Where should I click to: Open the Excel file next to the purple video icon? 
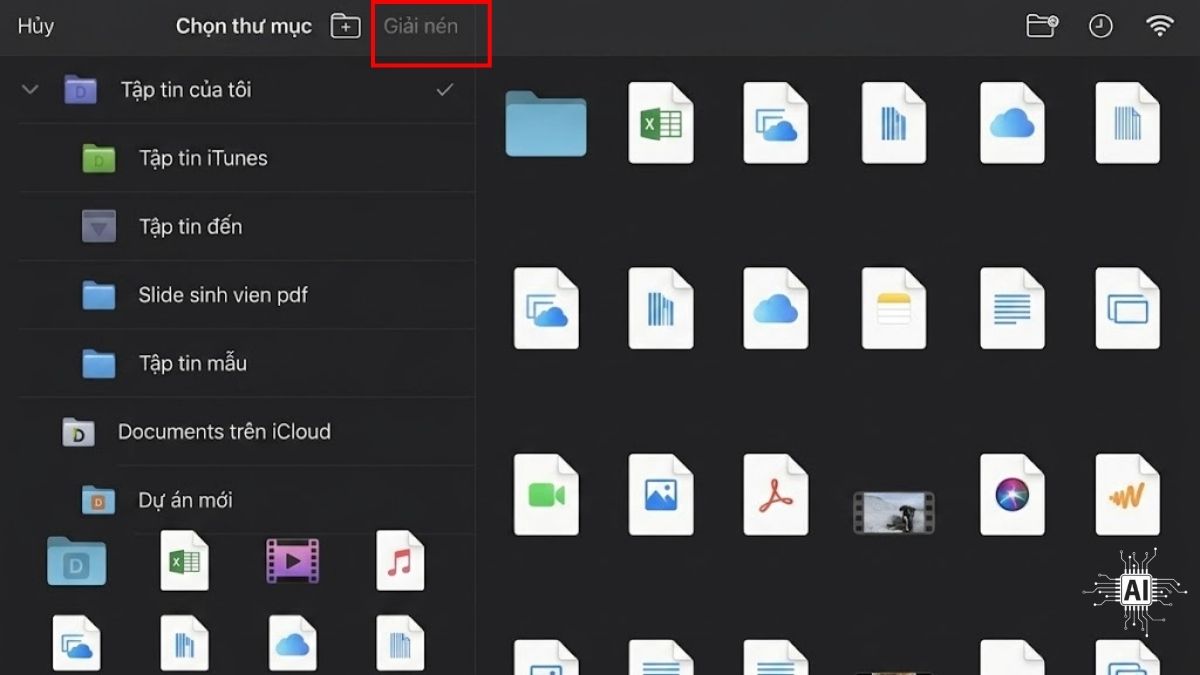click(x=185, y=560)
